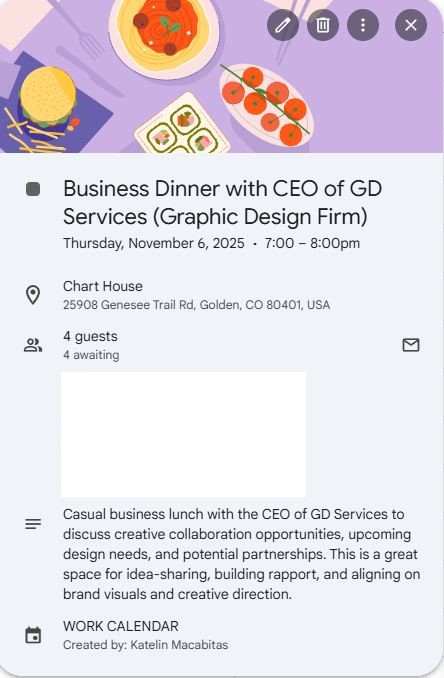Edit event using the pencil icon
Image resolution: width=444 pixels, height=678 pixels.
tap(283, 25)
